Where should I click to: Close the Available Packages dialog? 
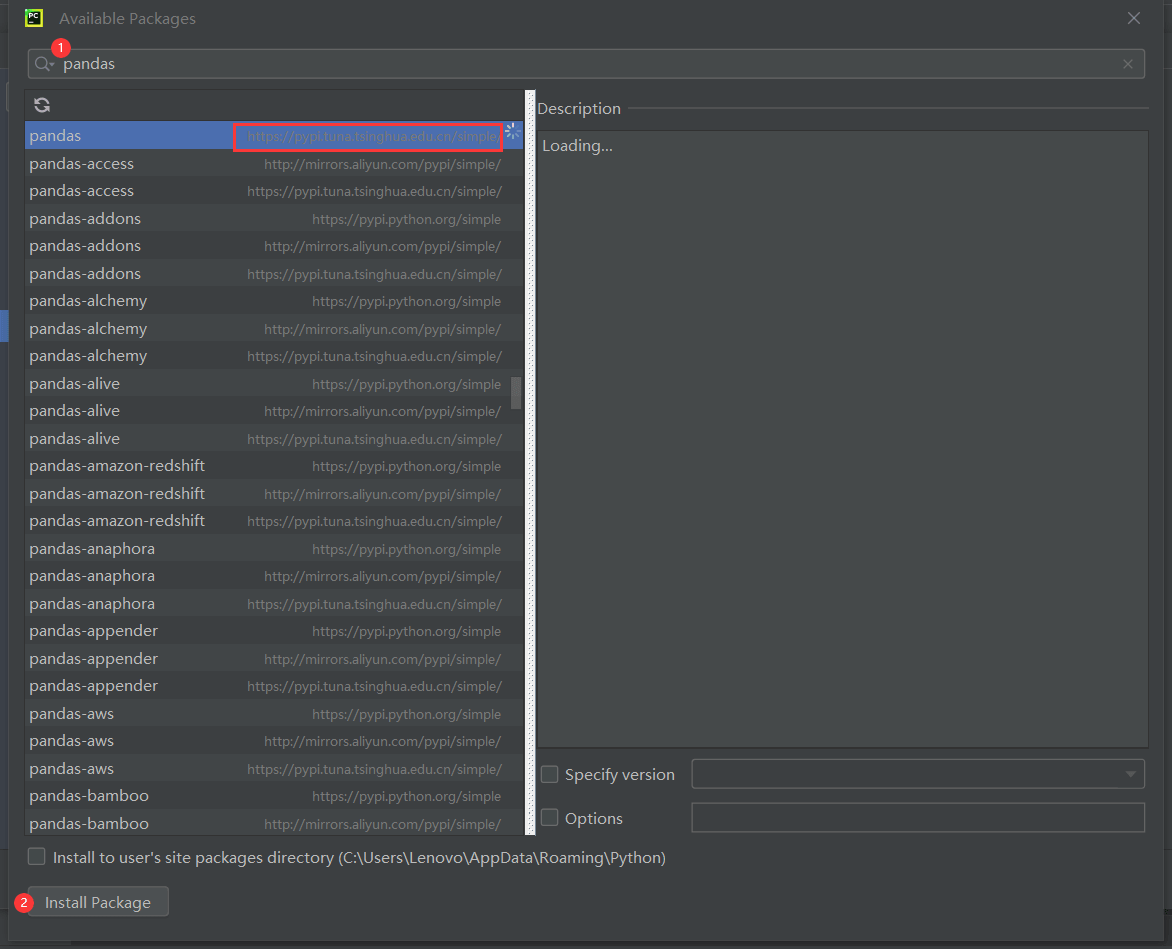1134,18
